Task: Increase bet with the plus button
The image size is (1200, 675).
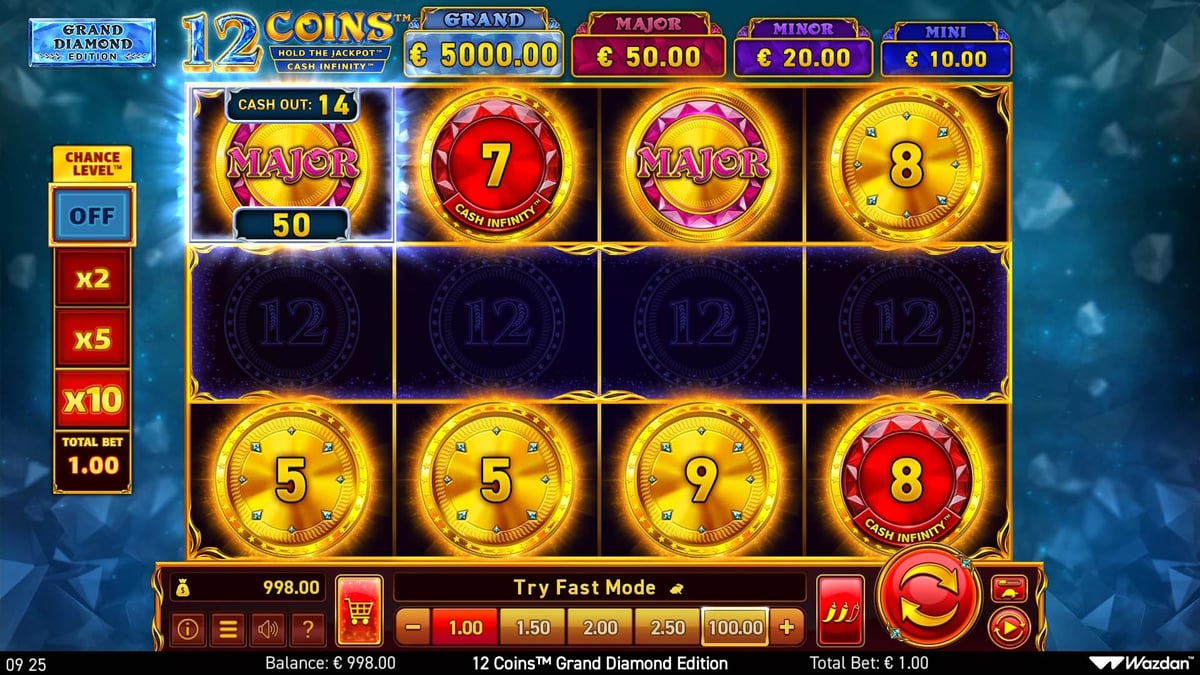Action: coord(786,628)
